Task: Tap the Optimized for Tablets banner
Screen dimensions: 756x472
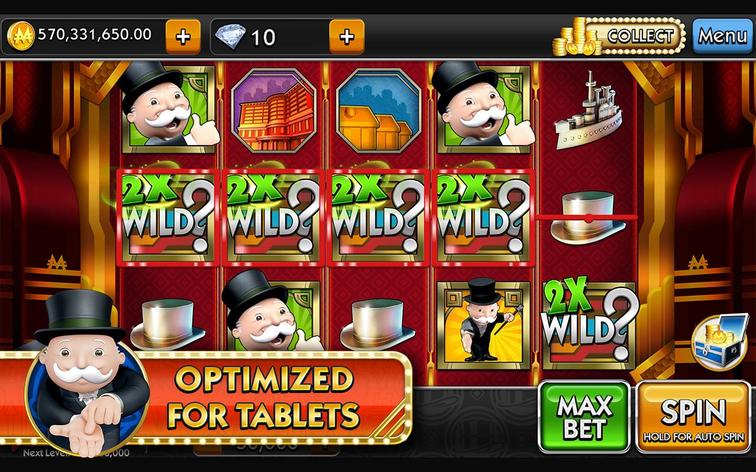Action: [266, 398]
